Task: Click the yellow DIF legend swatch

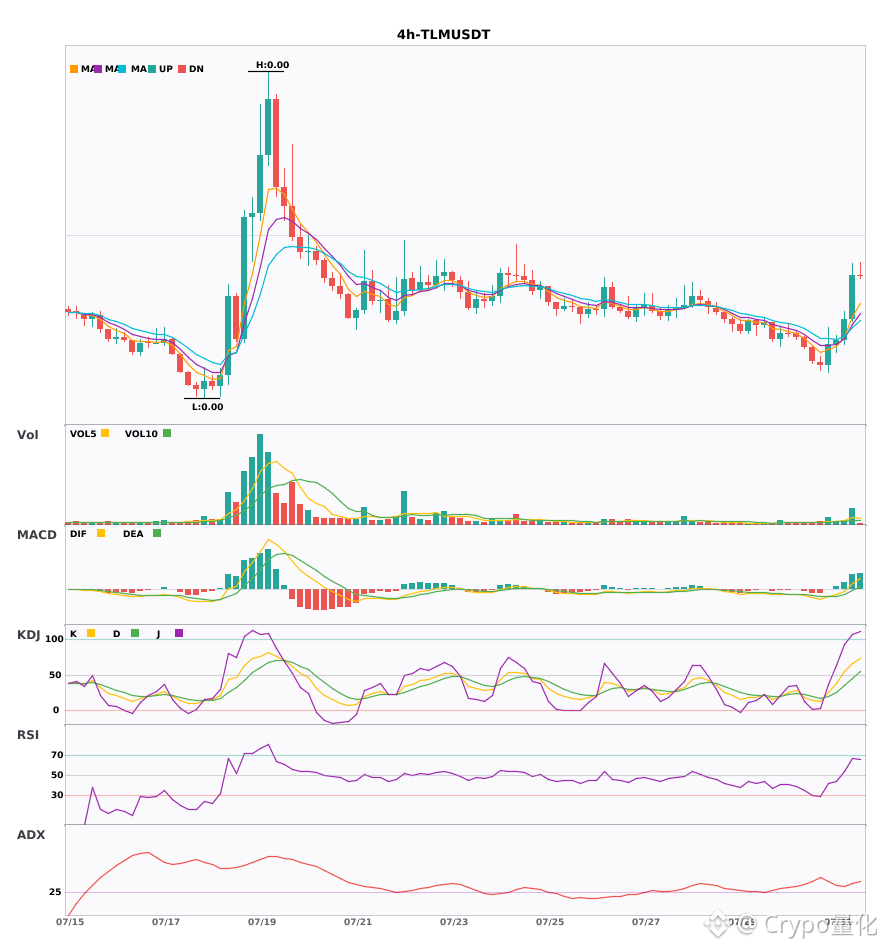Action: [101, 533]
